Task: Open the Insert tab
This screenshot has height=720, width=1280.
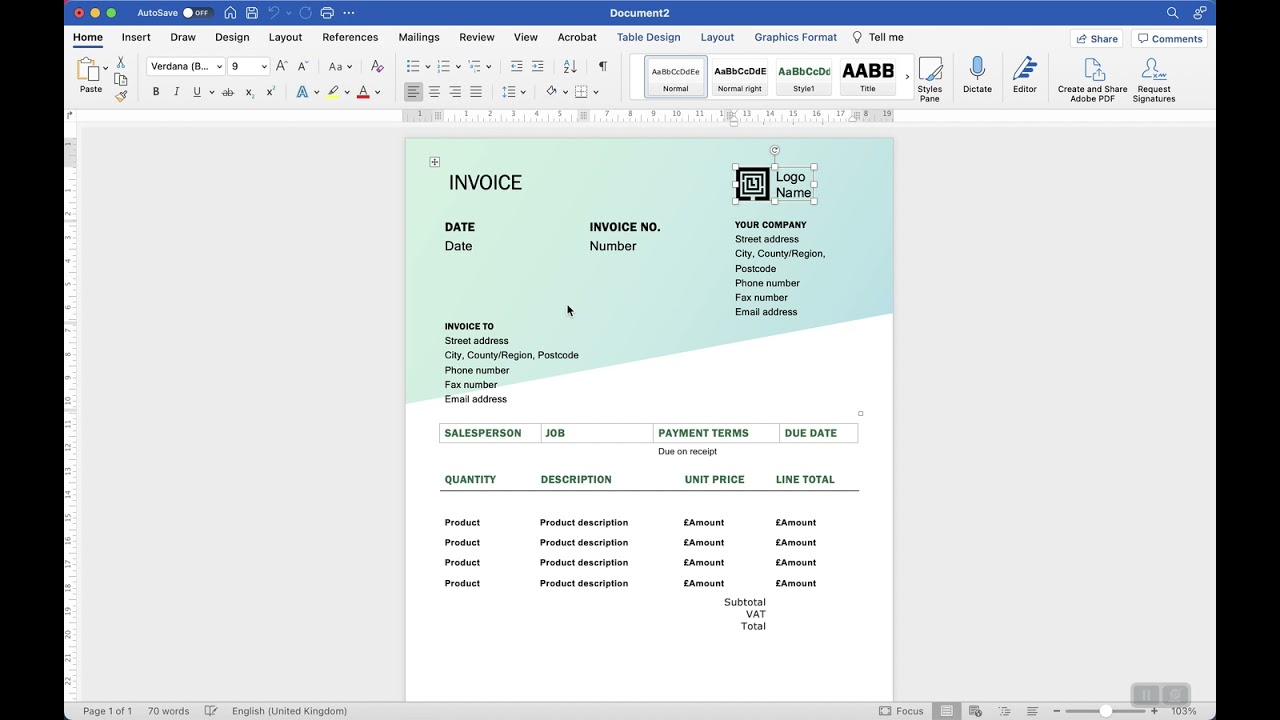Action: click(x=136, y=37)
